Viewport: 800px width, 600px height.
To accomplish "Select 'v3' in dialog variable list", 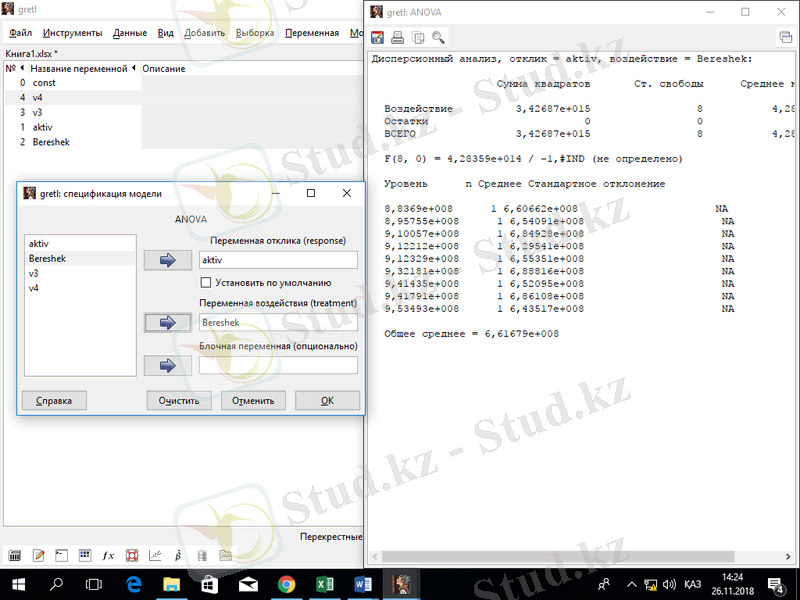I will (x=80, y=273).
